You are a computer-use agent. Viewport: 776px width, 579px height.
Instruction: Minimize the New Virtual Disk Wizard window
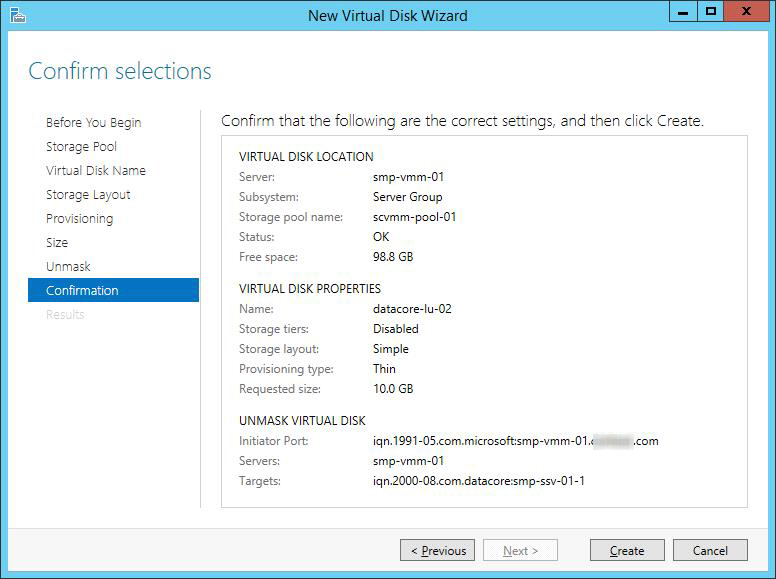[x=684, y=12]
